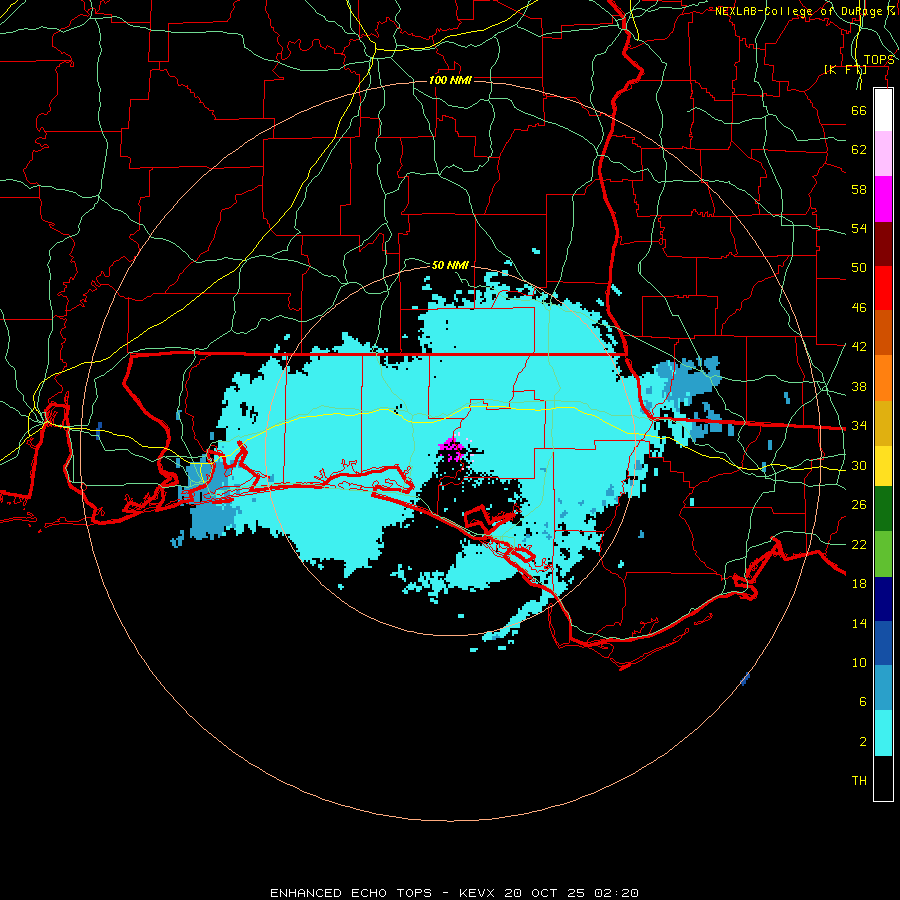900x900 pixels.
Task: Click the light pink legend swatch
Action: pyautogui.click(x=883, y=154)
